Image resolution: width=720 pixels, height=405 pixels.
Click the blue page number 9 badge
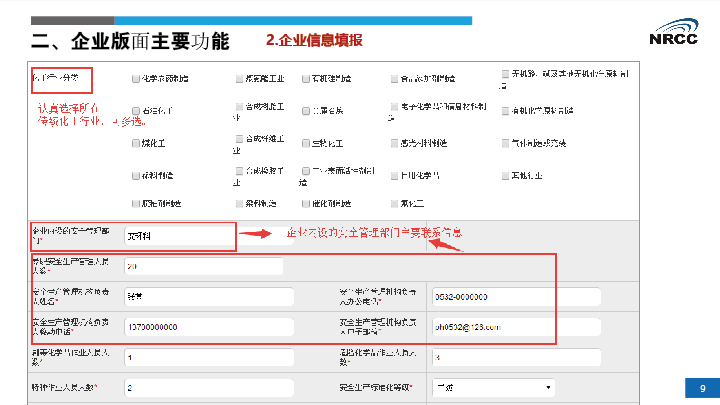pyautogui.click(x=703, y=389)
